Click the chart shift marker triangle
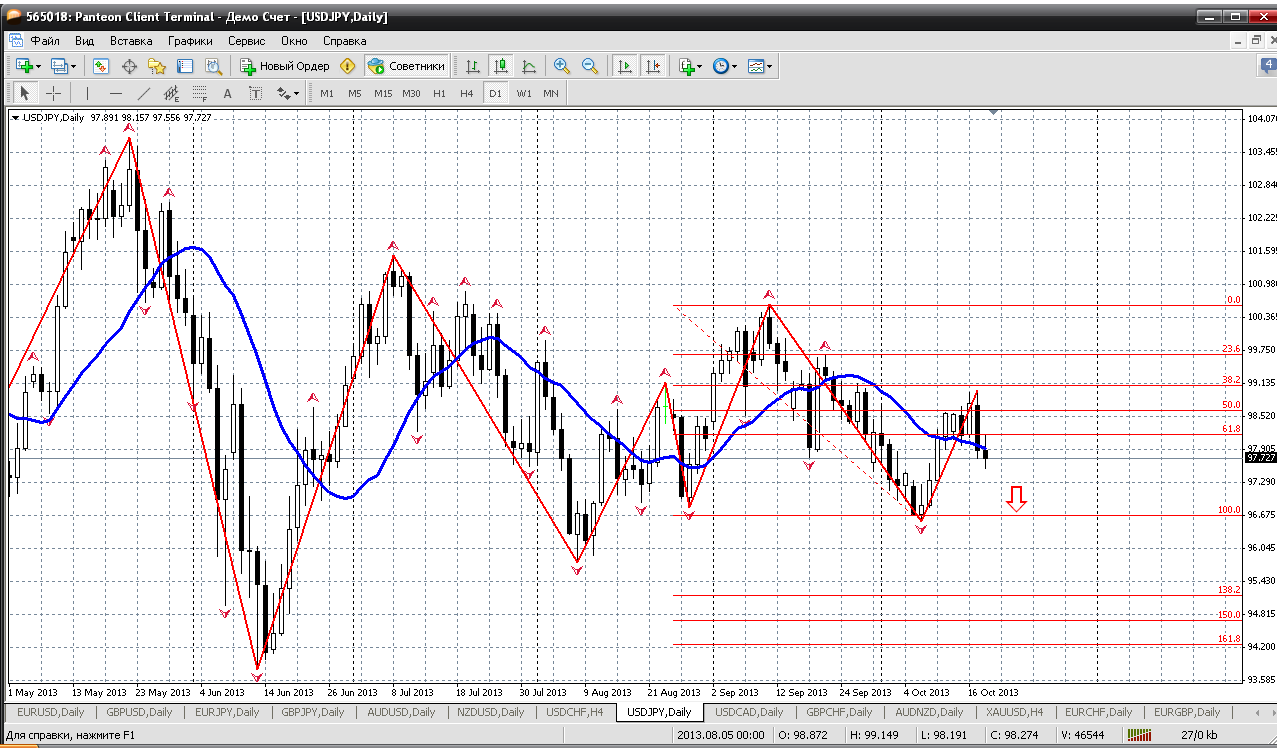 click(993, 112)
